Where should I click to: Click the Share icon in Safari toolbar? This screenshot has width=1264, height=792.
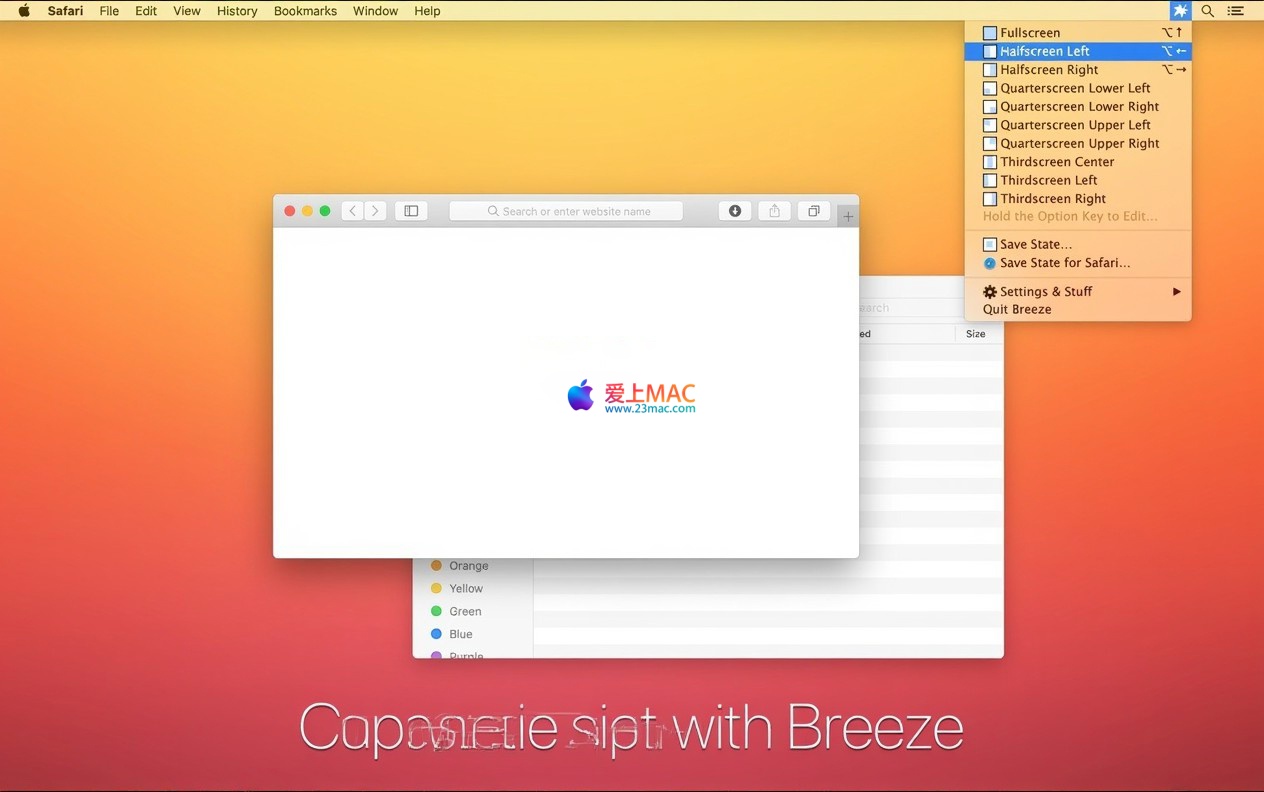[x=774, y=211]
